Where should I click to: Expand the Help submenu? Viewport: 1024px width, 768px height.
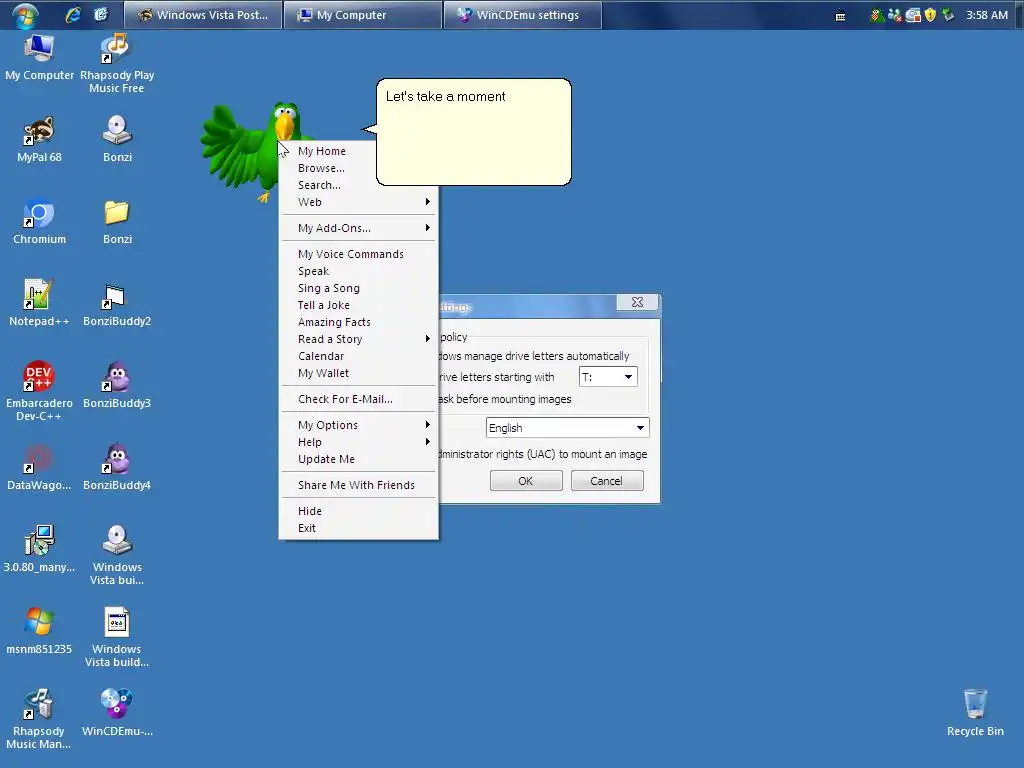tap(359, 442)
